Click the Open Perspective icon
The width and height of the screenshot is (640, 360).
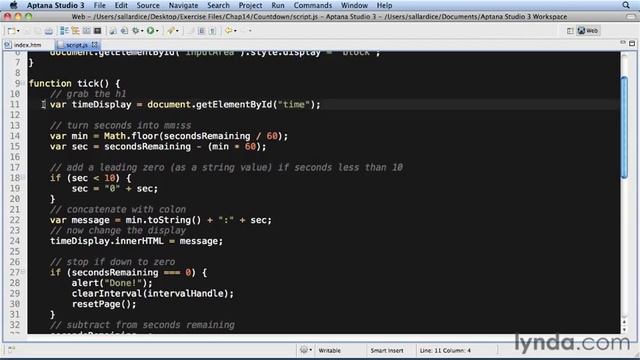pyautogui.click(x=570, y=31)
